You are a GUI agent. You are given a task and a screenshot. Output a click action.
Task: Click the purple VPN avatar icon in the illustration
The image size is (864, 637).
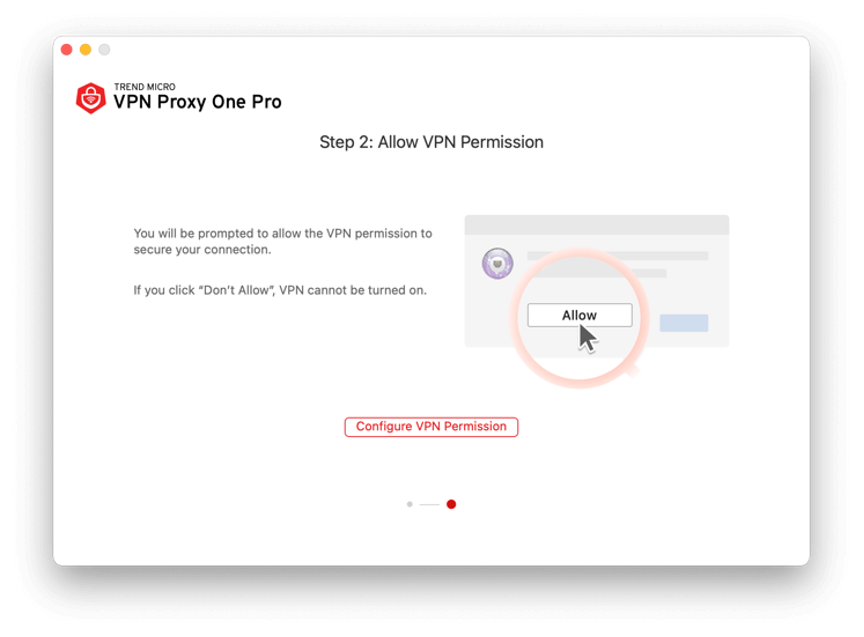tap(498, 263)
